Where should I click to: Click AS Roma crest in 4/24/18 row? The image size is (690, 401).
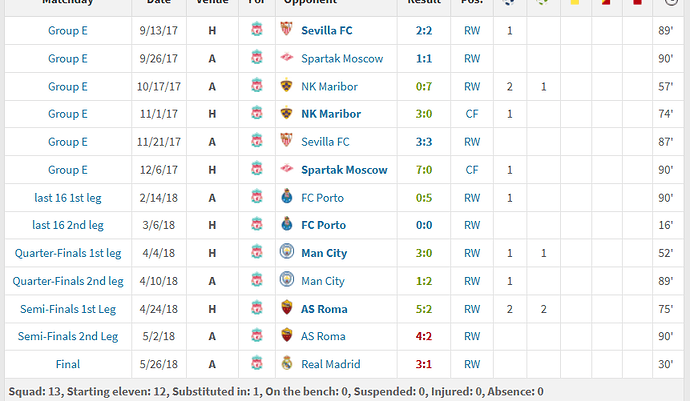click(x=286, y=308)
